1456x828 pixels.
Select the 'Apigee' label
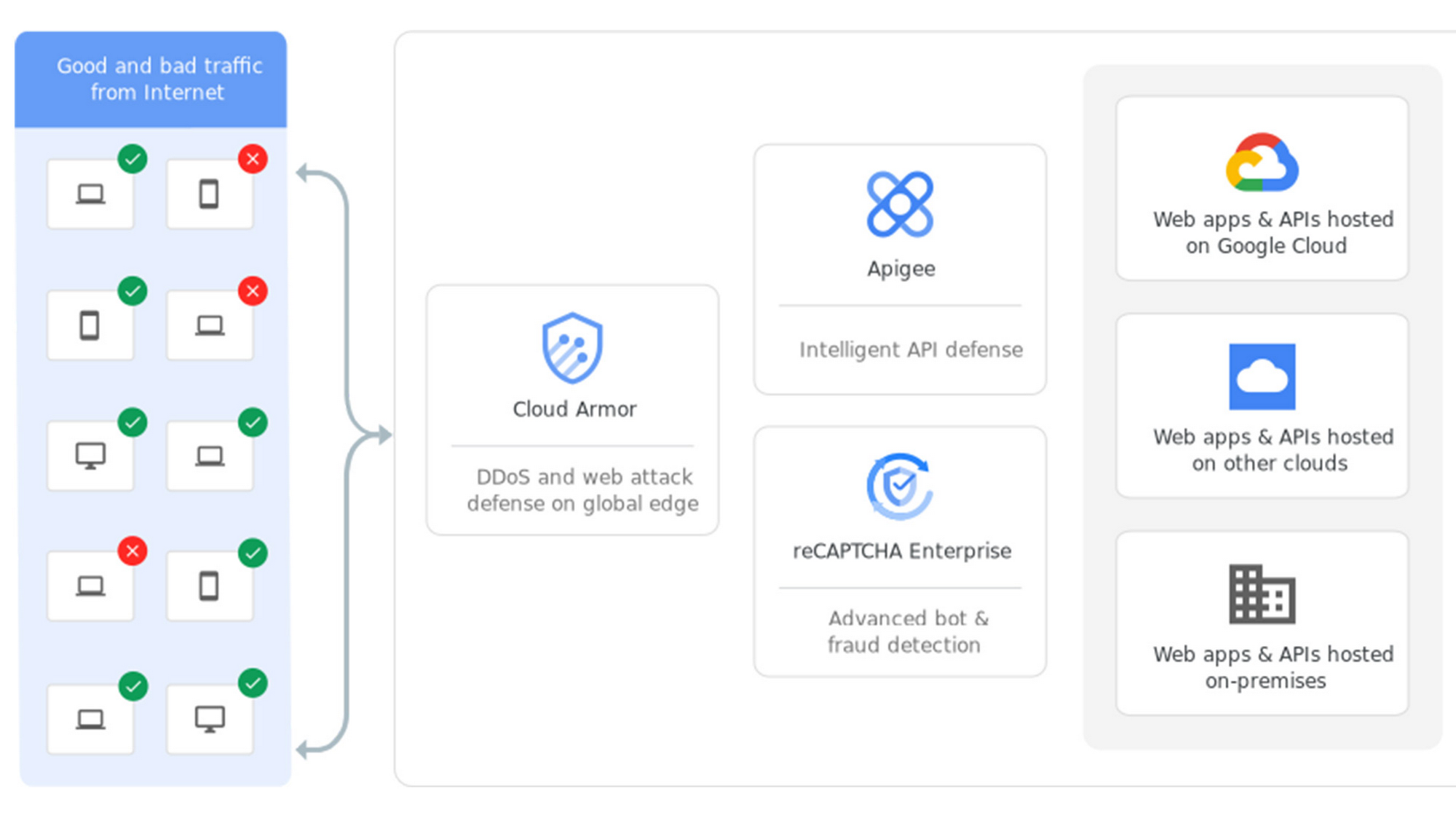pos(901,269)
